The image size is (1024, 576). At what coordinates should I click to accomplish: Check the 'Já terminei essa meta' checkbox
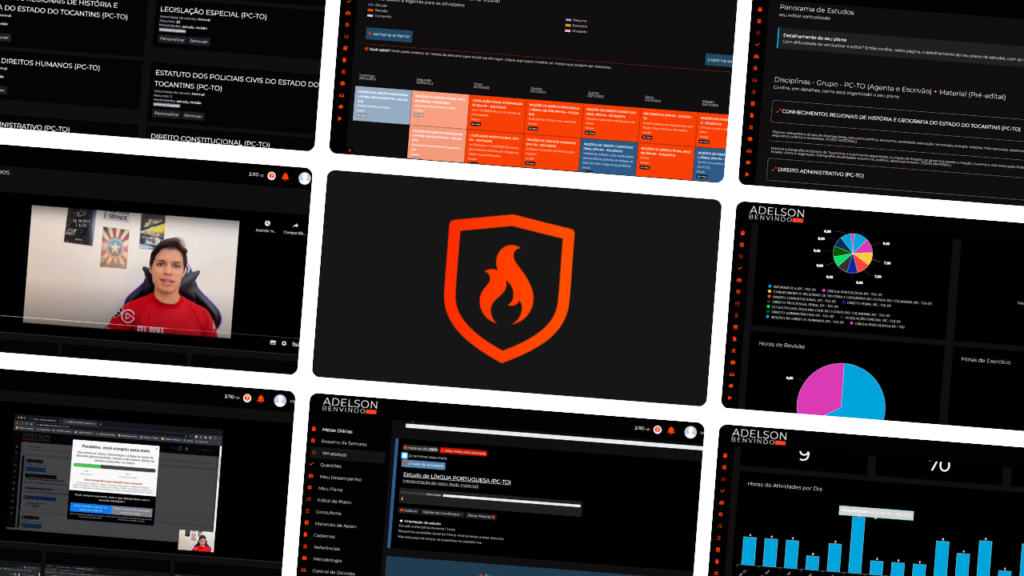404,455
